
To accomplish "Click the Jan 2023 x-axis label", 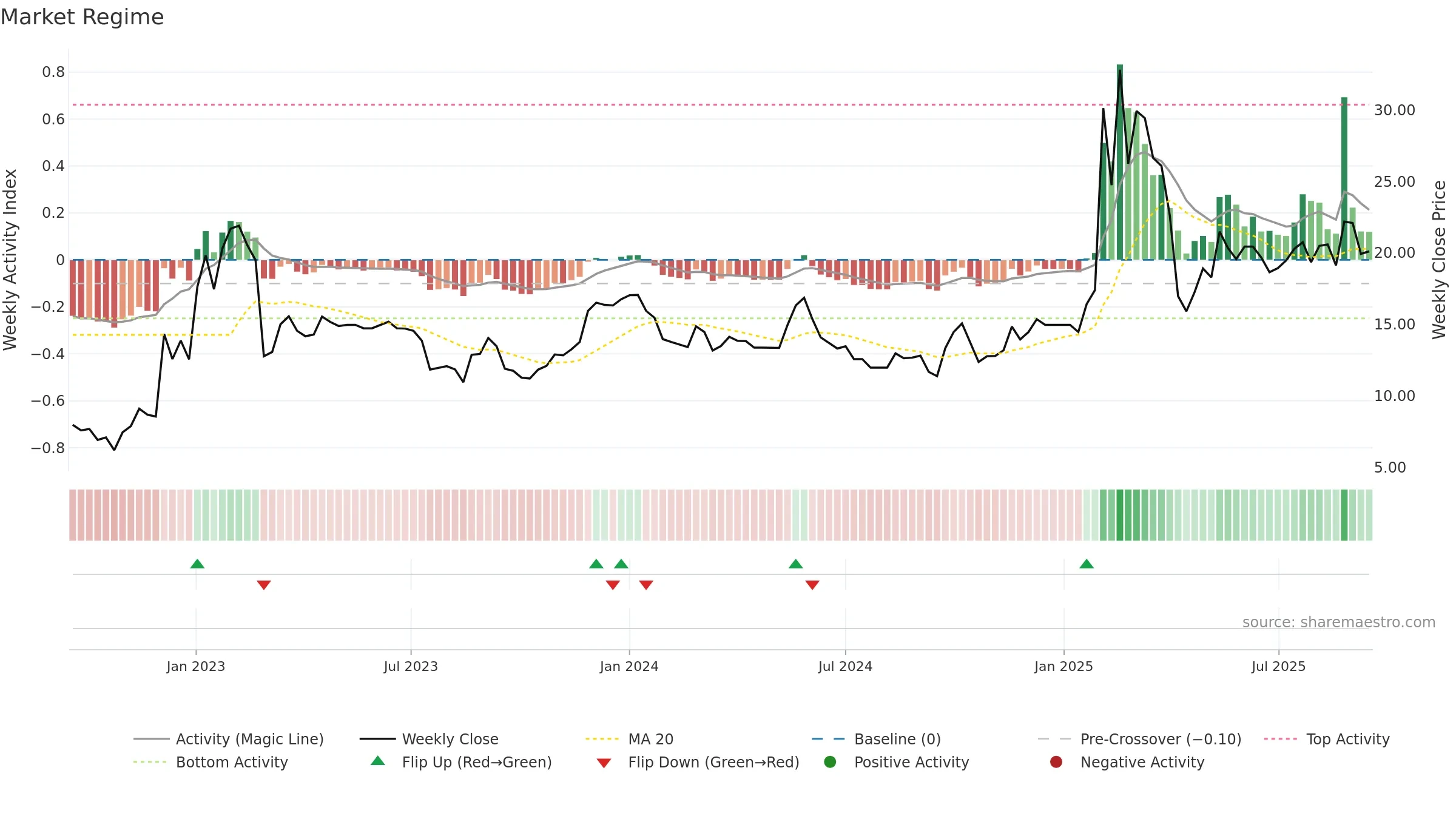I will pyautogui.click(x=196, y=666).
